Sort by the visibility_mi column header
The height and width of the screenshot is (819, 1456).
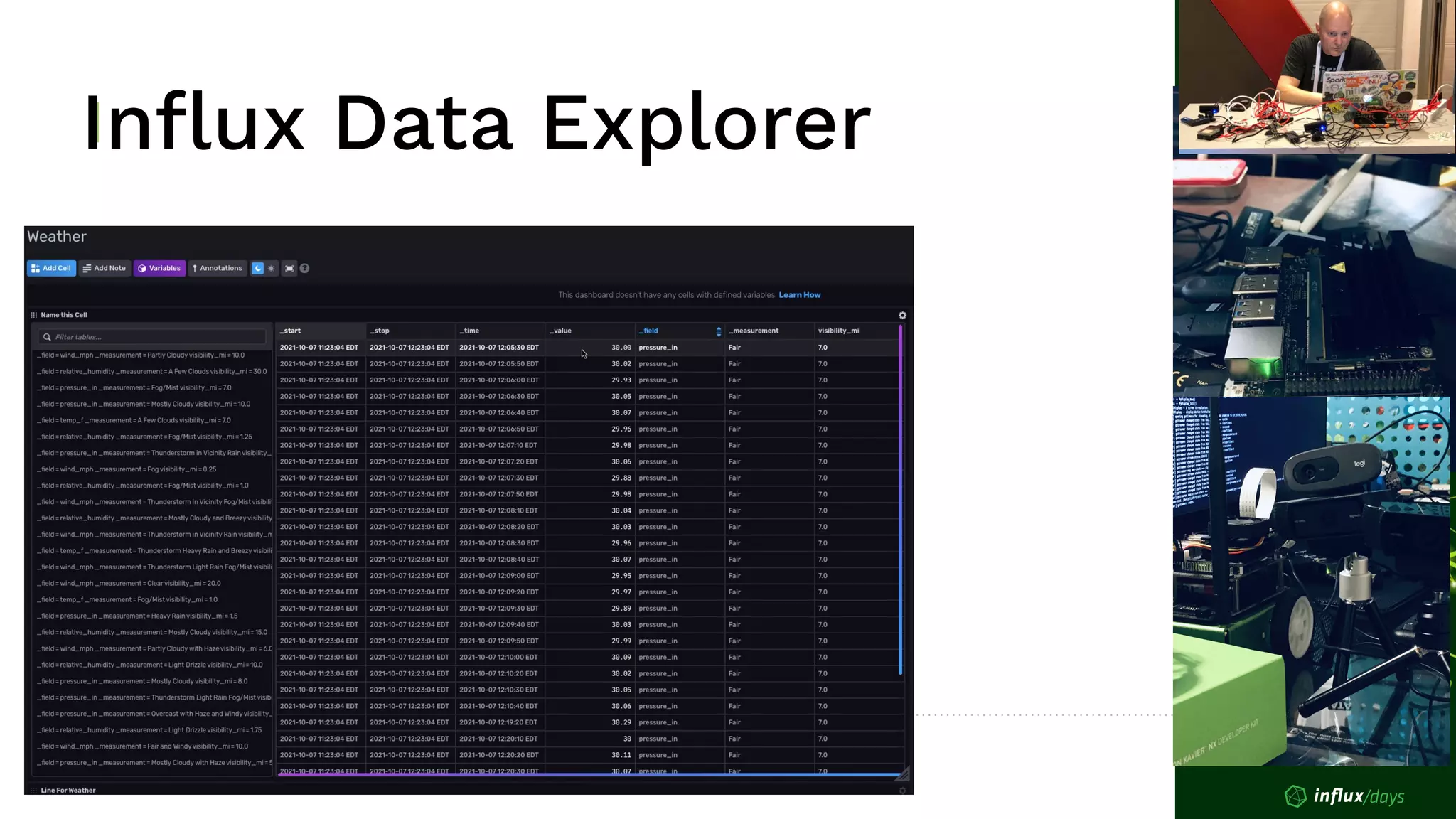pos(856,331)
